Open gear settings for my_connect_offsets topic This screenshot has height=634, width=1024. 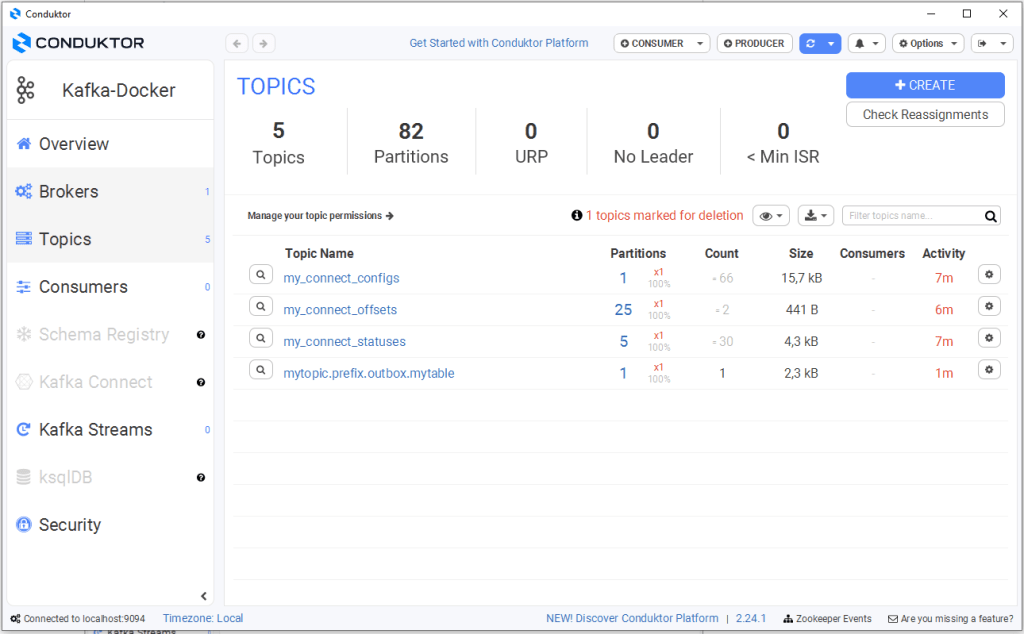click(988, 309)
